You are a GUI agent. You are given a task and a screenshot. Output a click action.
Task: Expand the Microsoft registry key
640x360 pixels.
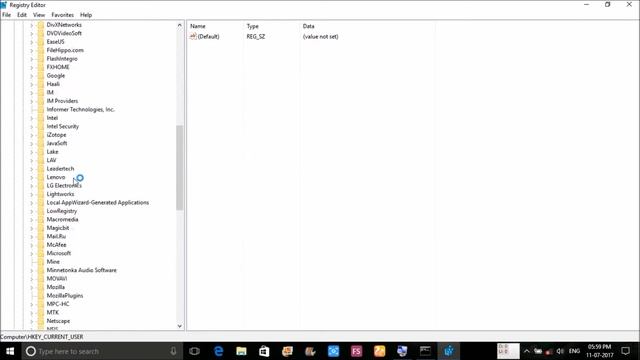click(x=32, y=253)
